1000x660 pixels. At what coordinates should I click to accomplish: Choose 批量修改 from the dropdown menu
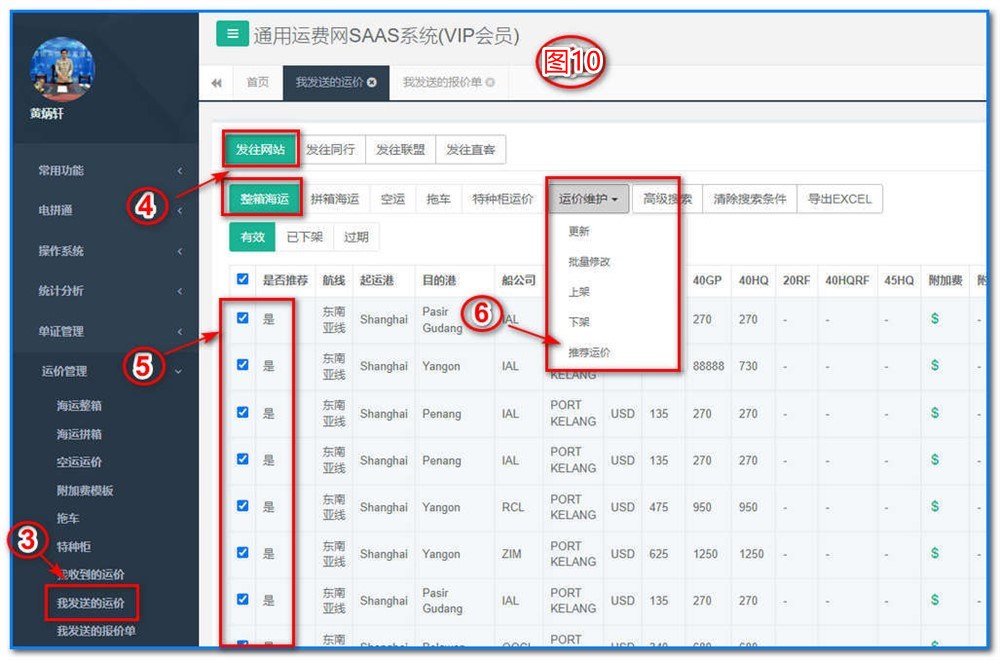pos(589,262)
